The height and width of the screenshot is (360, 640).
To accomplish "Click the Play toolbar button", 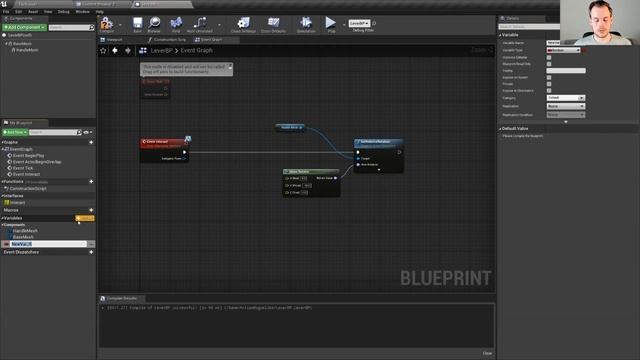I will pyautogui.click(x=331, y=23).
